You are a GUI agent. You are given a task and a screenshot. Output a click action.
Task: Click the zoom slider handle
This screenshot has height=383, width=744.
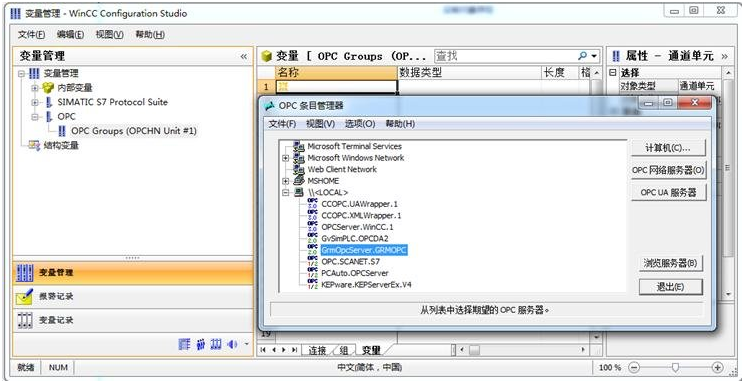click(676, 367)
